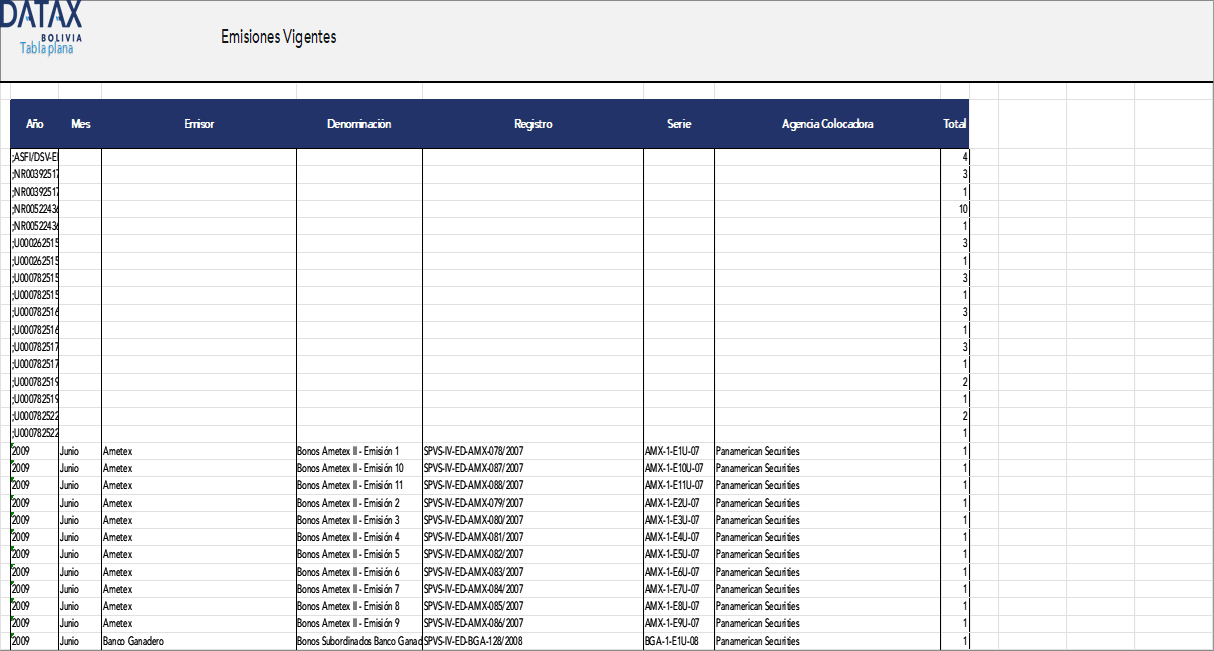The height and width of the screenshot is (651, 1214).
Task: Select registro SPVS-IV-ED-AMX-078/2007
Action: tap(533, 451)
